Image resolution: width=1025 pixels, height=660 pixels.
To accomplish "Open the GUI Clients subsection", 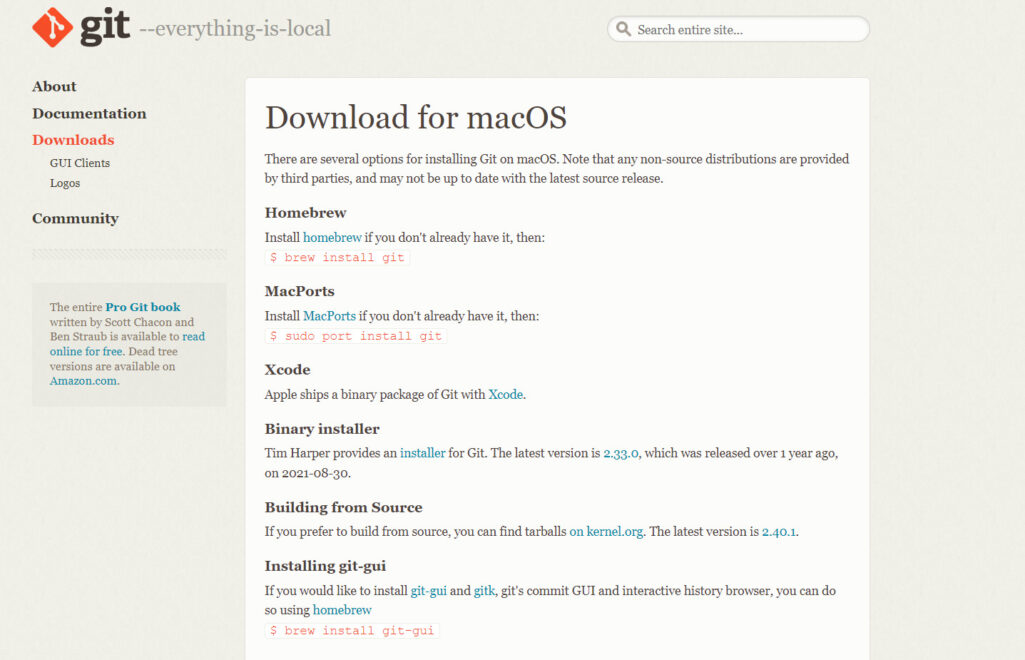I will [80, 163].
